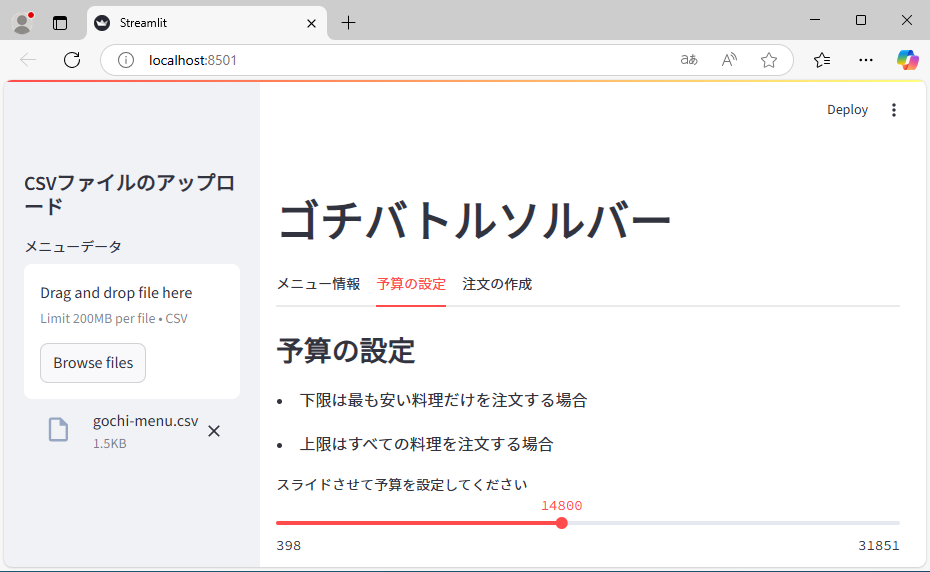Switch to the 注文の作成 tab
Viewport: 930px width, 572px height.
[x=497, y=284]
